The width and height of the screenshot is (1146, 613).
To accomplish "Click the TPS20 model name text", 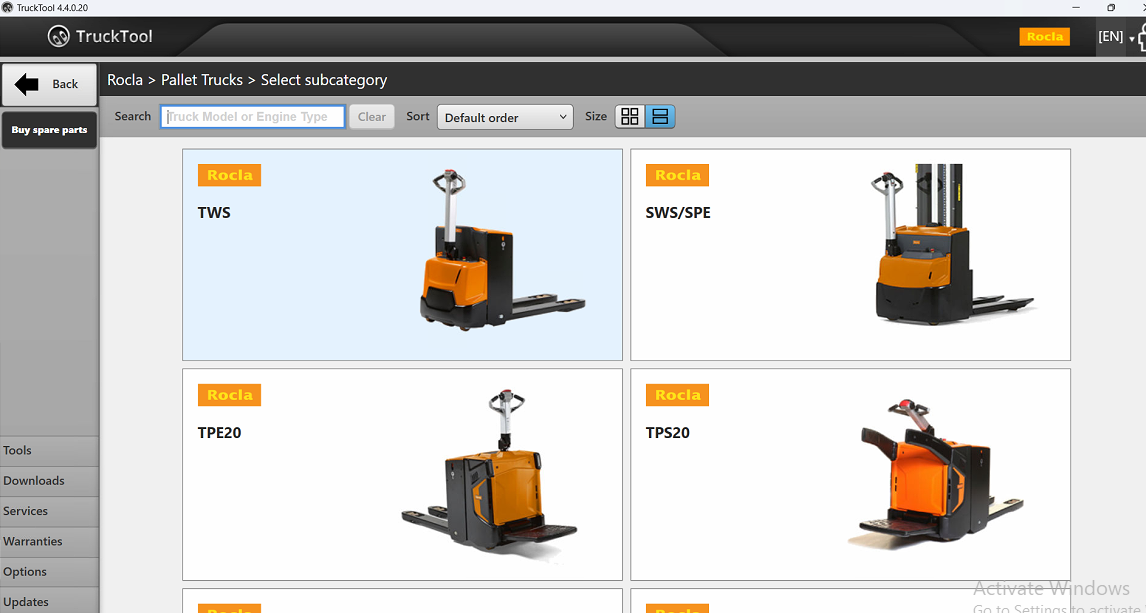I will point(668,433).
